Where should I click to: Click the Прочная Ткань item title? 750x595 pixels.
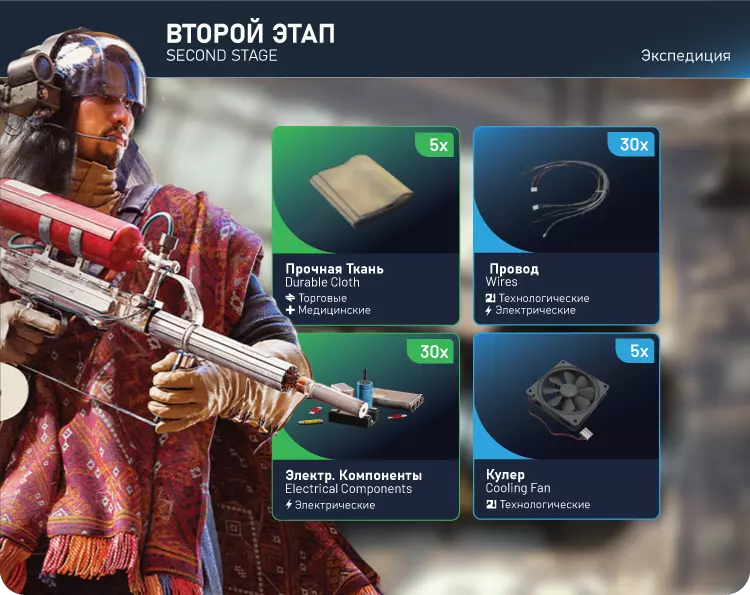[334, 269]
